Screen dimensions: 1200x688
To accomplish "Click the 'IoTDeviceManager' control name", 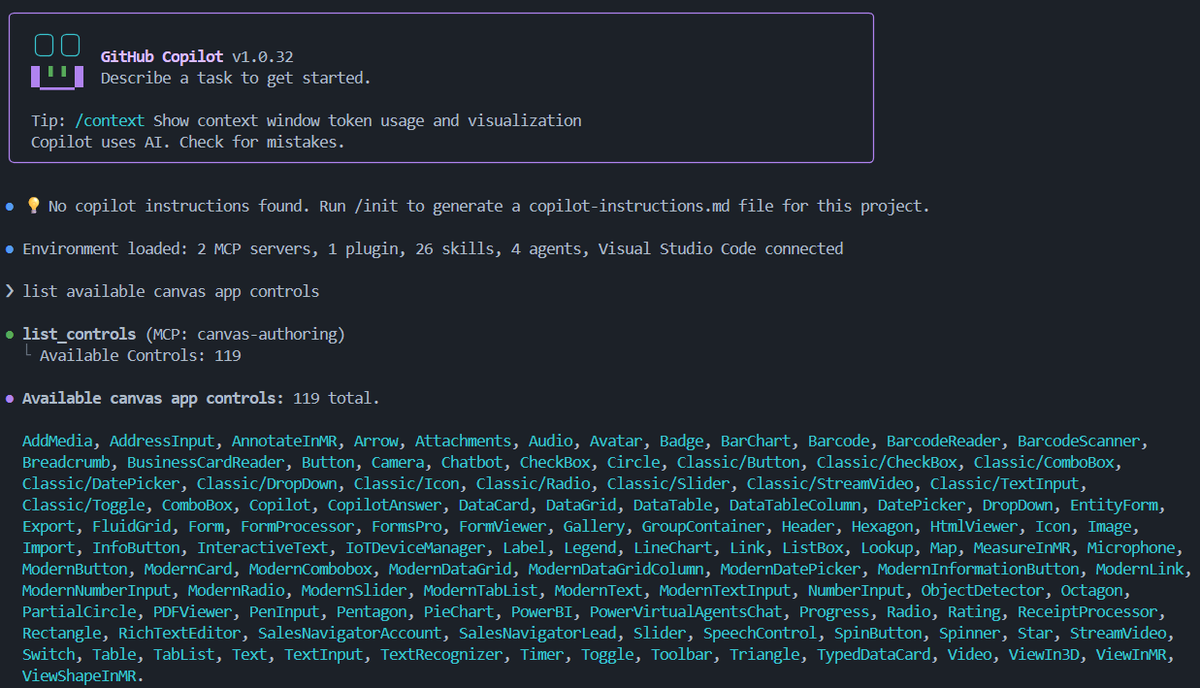I will (x=415, y=548).
